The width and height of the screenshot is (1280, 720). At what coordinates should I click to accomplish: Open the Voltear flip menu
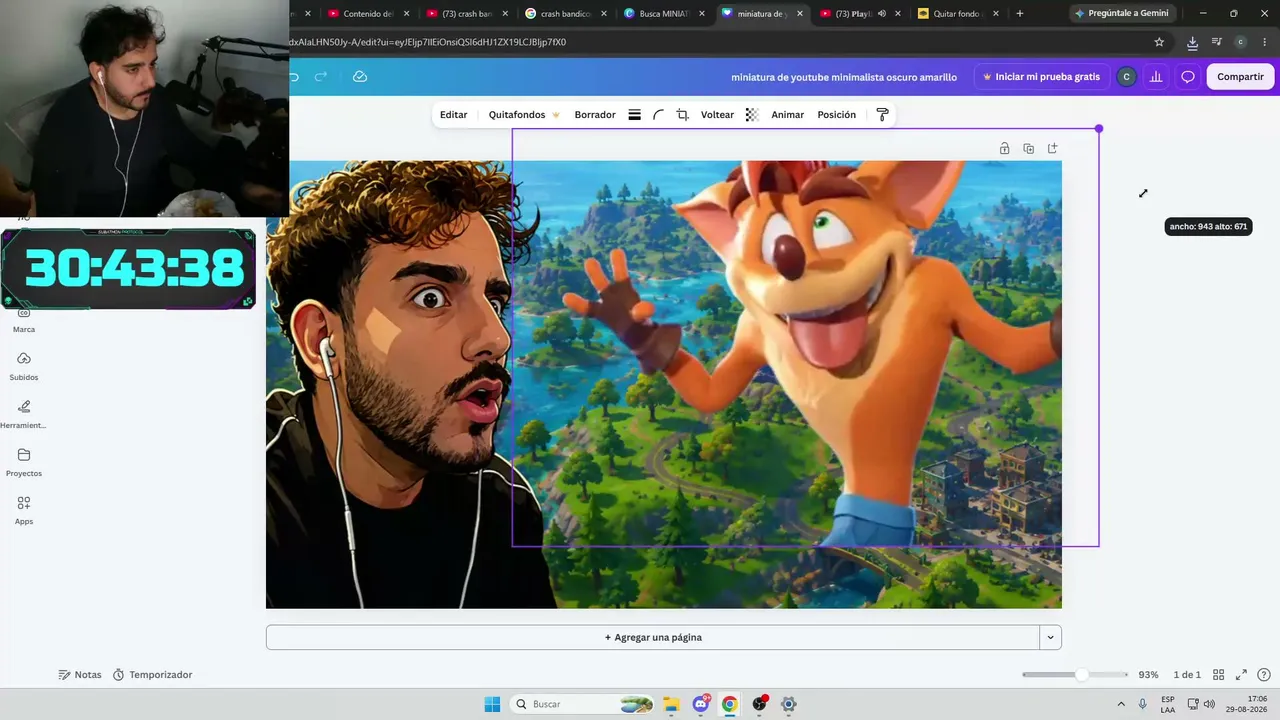click(x=717, y=115)
